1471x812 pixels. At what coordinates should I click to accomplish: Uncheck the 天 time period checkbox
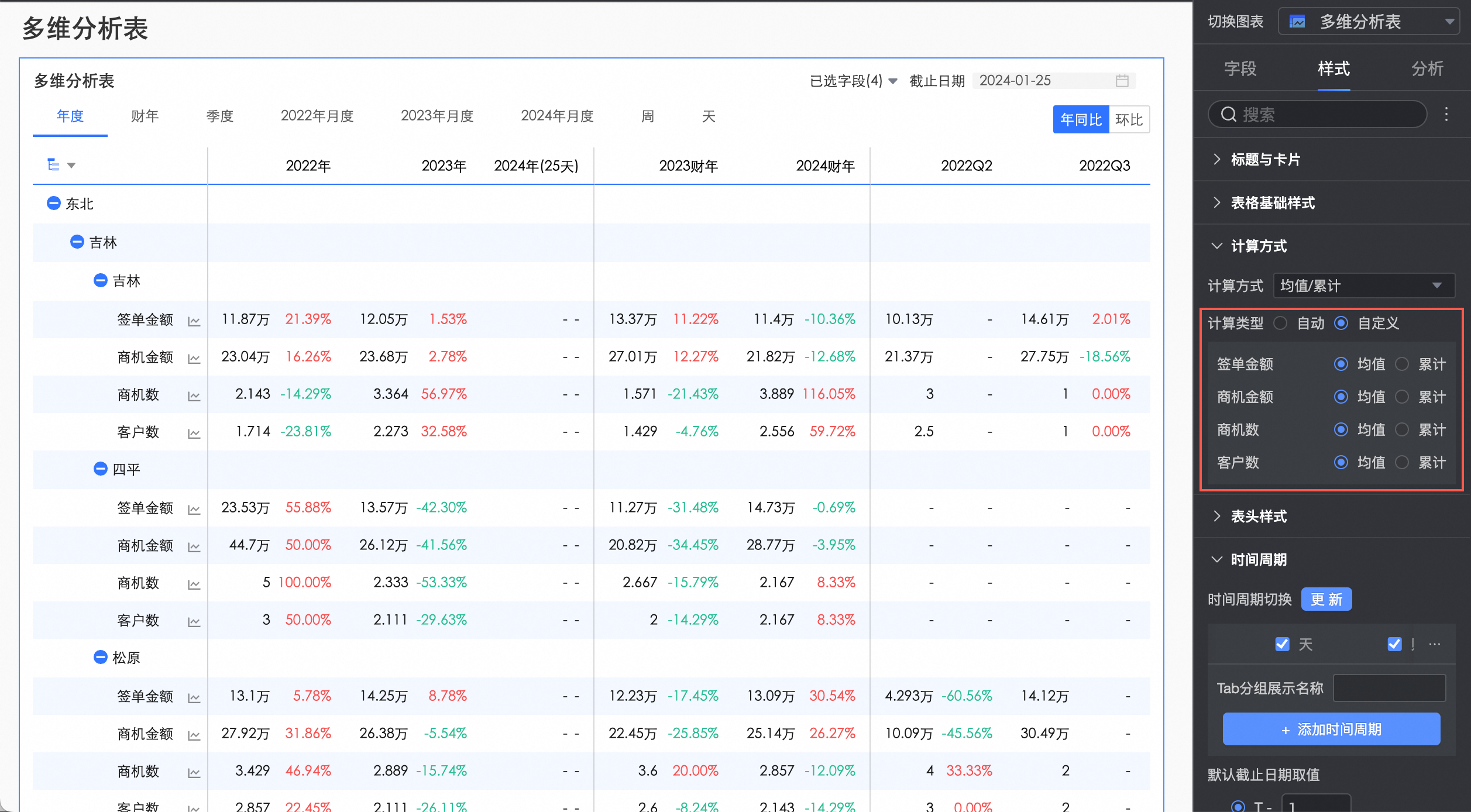pos(1282,644)
